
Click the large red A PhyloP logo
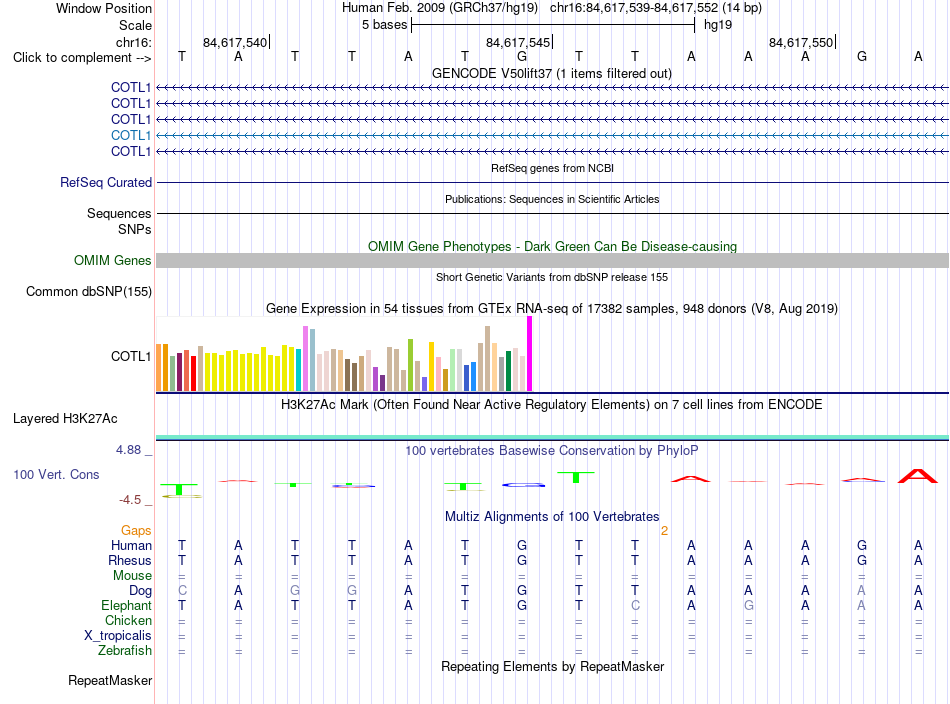[918, 476]
